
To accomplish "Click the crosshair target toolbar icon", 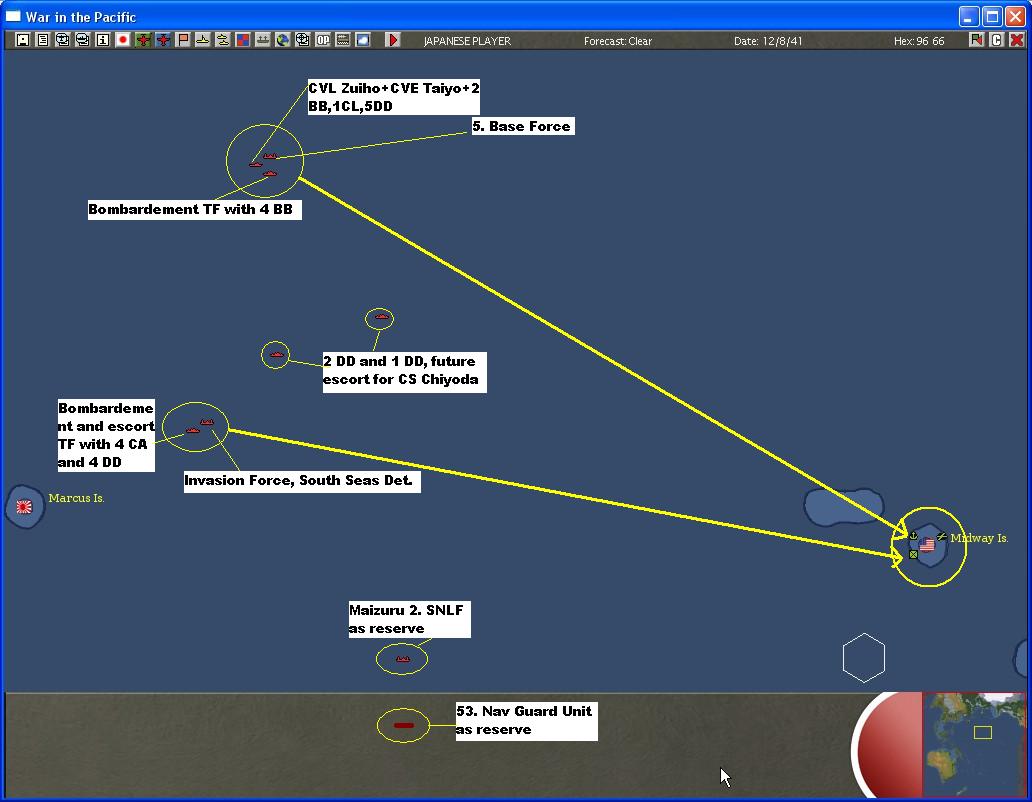I will click(x=303, y=40).
